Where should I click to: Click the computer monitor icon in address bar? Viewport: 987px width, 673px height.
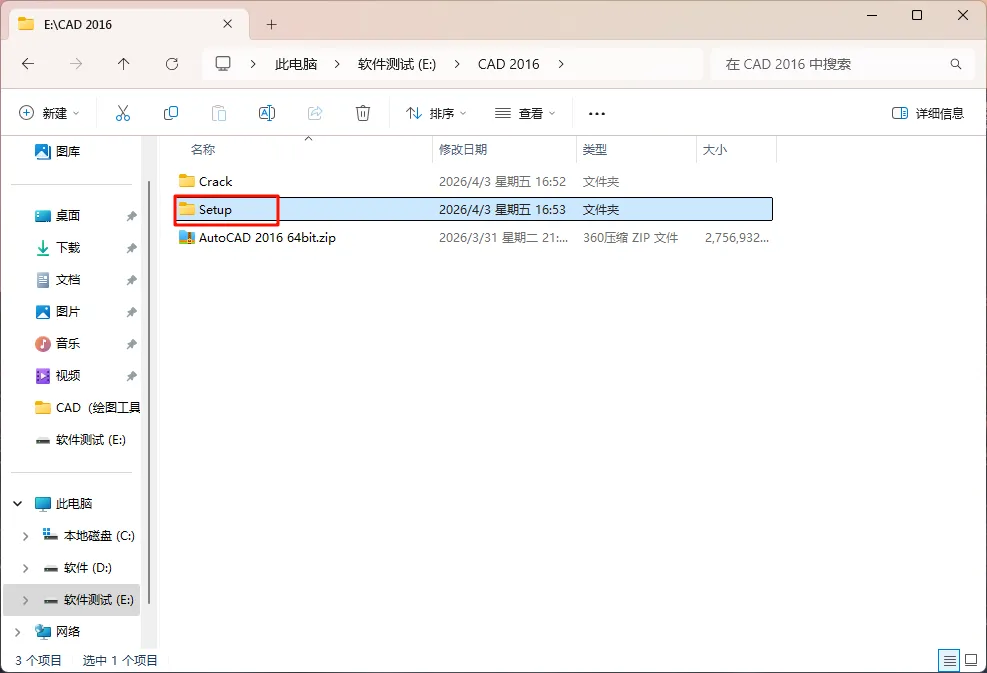tap(223, 64)
